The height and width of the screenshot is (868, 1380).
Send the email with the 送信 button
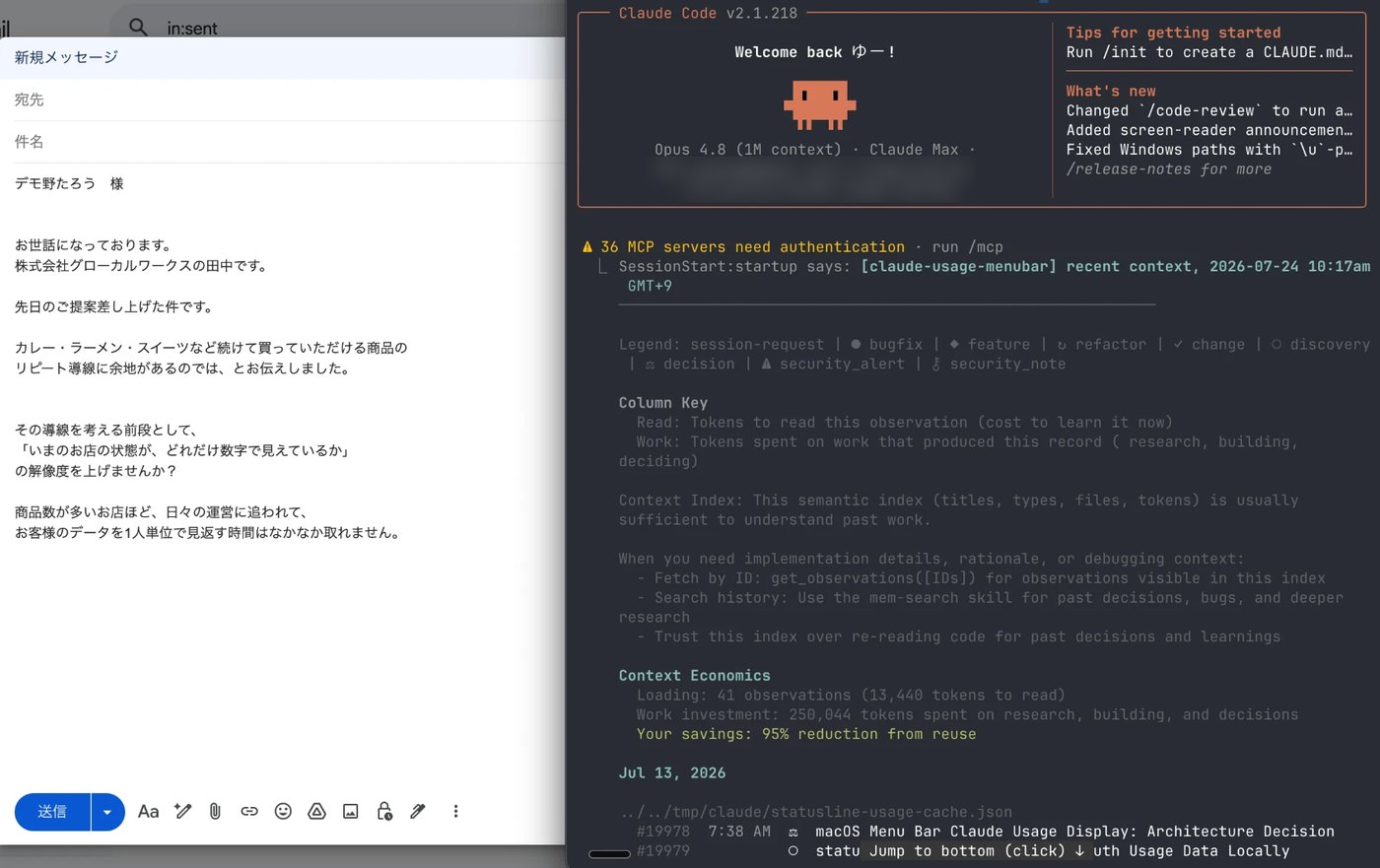[x=52, y=812]
